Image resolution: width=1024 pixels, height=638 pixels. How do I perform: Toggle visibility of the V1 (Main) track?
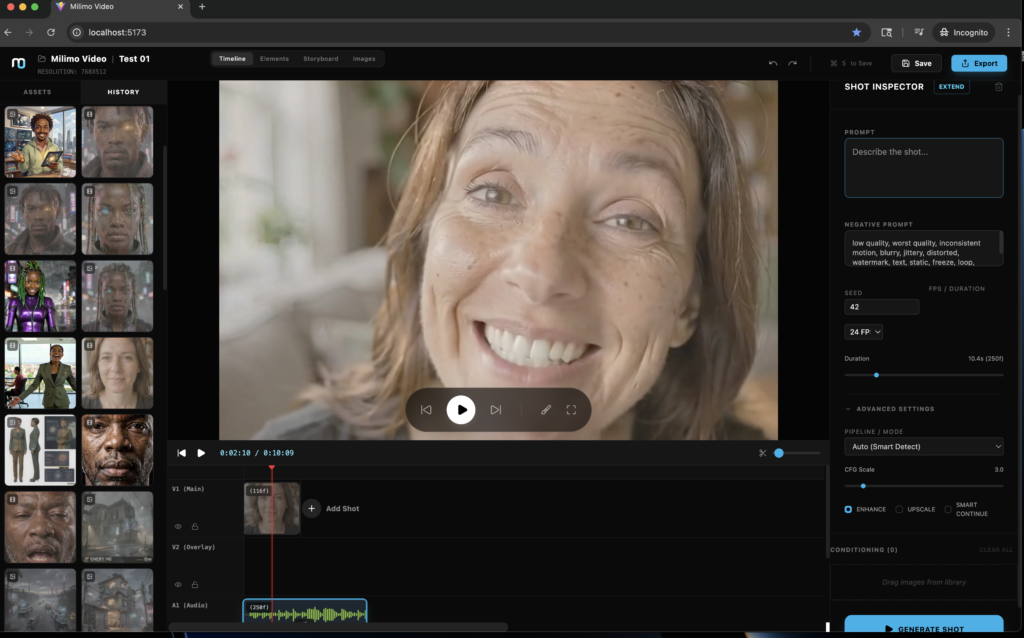(179, 526)
